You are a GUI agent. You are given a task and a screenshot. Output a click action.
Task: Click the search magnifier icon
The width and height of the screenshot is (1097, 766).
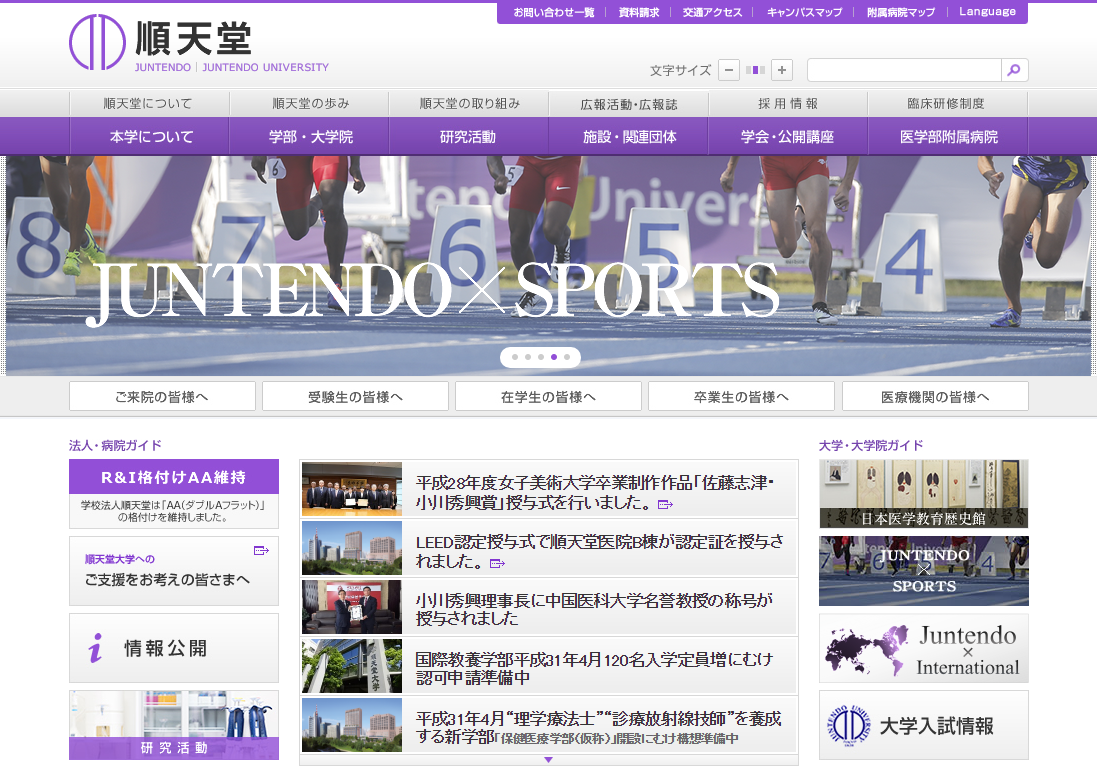[x=1014, y=70]
